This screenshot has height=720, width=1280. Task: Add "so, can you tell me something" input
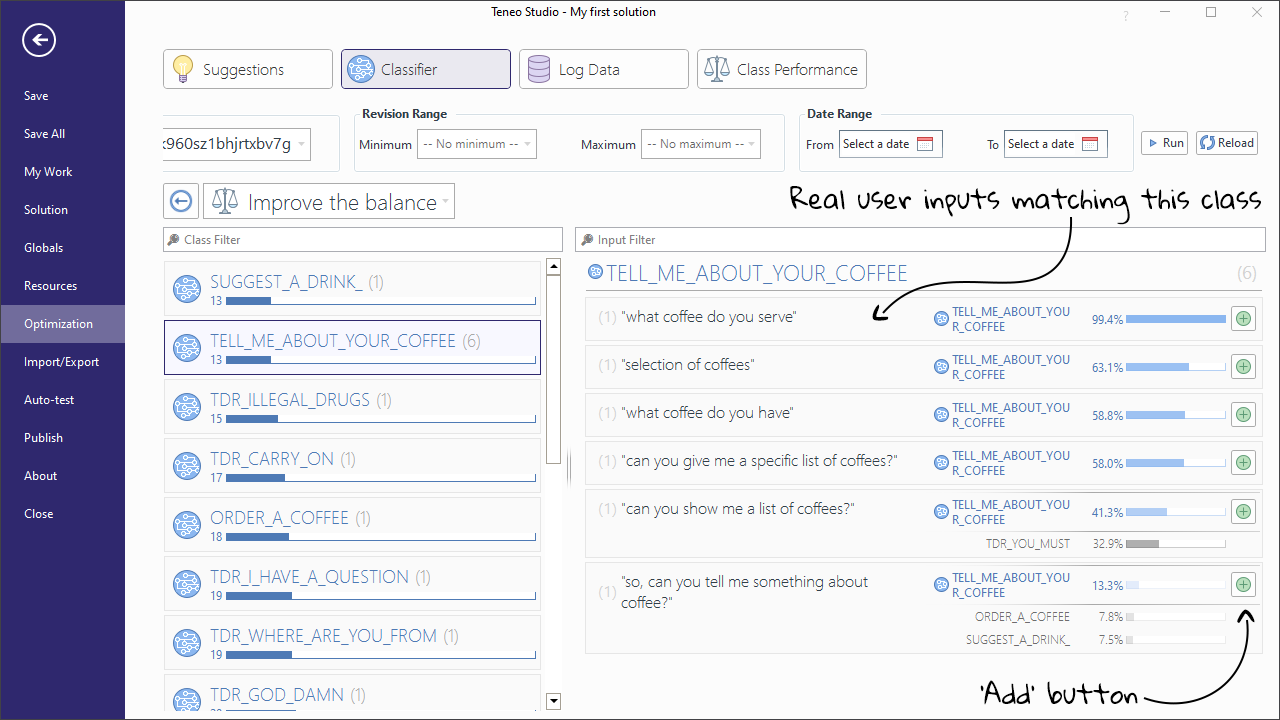pyautogui.click(x=1243, y=585)
